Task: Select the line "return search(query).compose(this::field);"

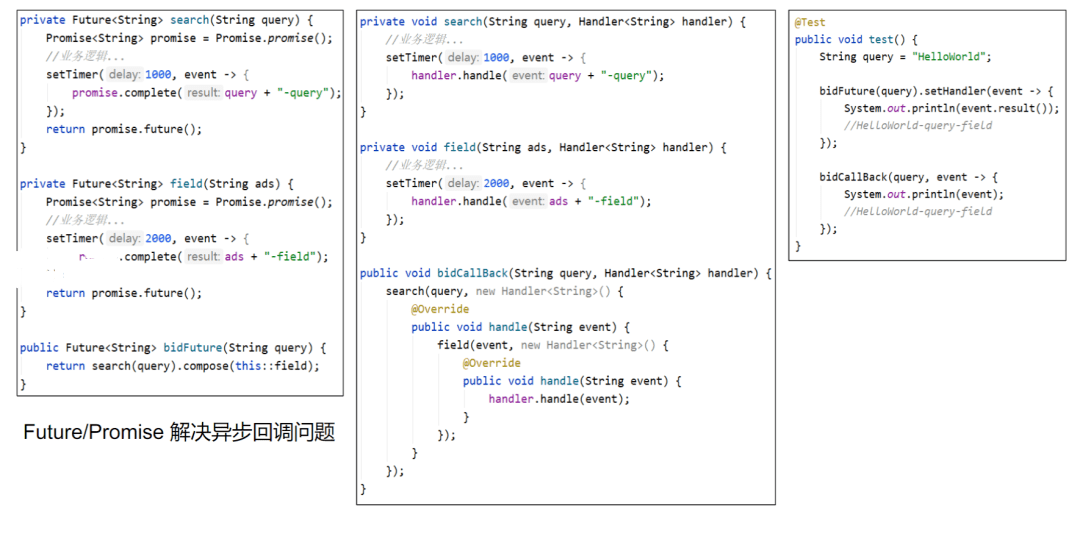Action: click(183, 366)
